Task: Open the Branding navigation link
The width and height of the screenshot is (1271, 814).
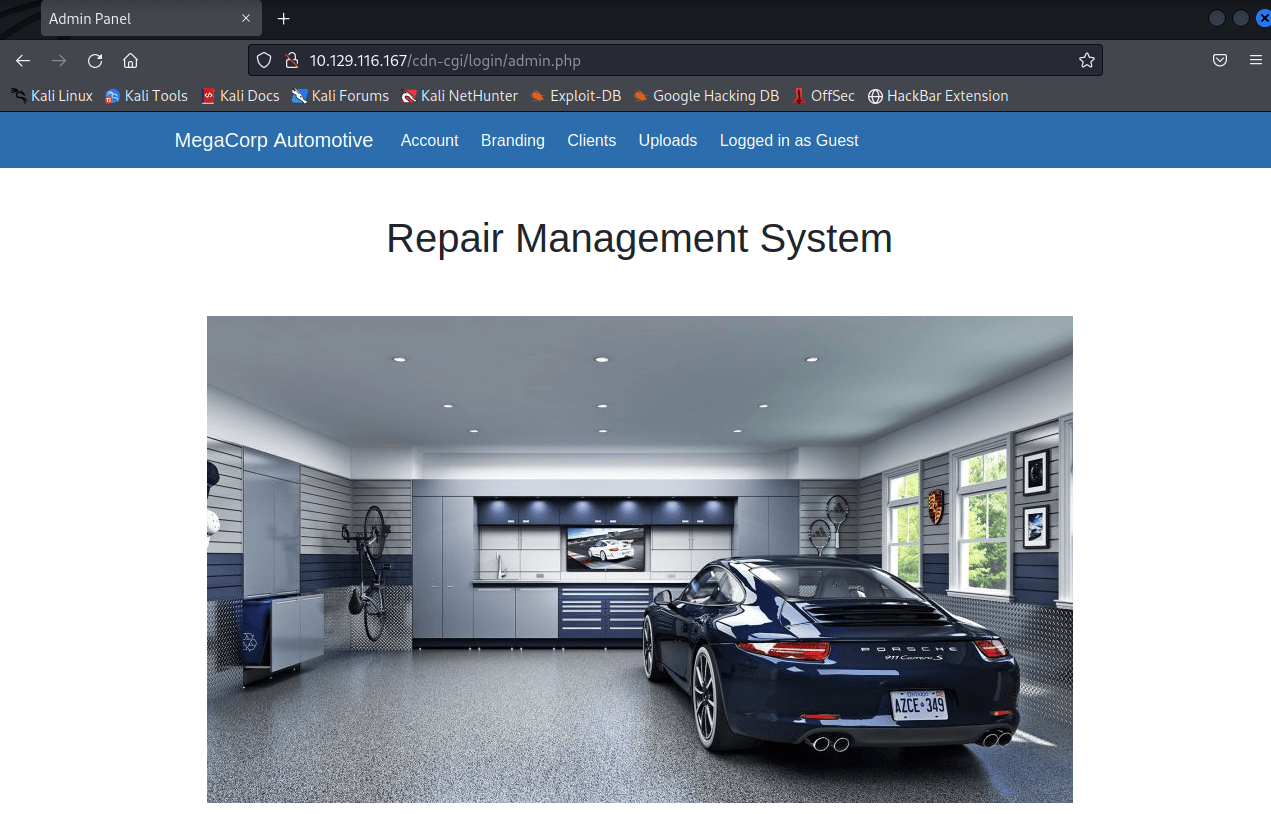Action: click(x=512, y=141)
